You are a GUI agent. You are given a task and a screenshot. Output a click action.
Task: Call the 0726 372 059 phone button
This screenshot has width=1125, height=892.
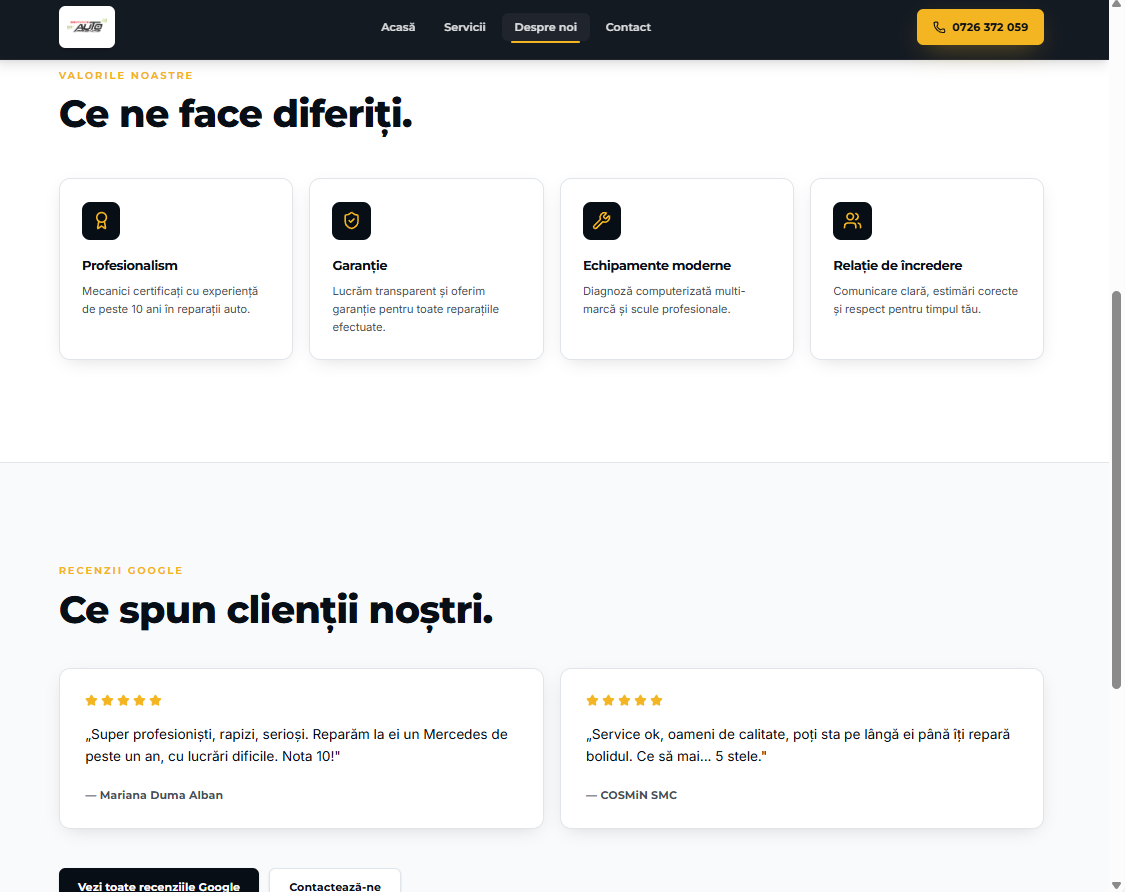coord(980,27)
